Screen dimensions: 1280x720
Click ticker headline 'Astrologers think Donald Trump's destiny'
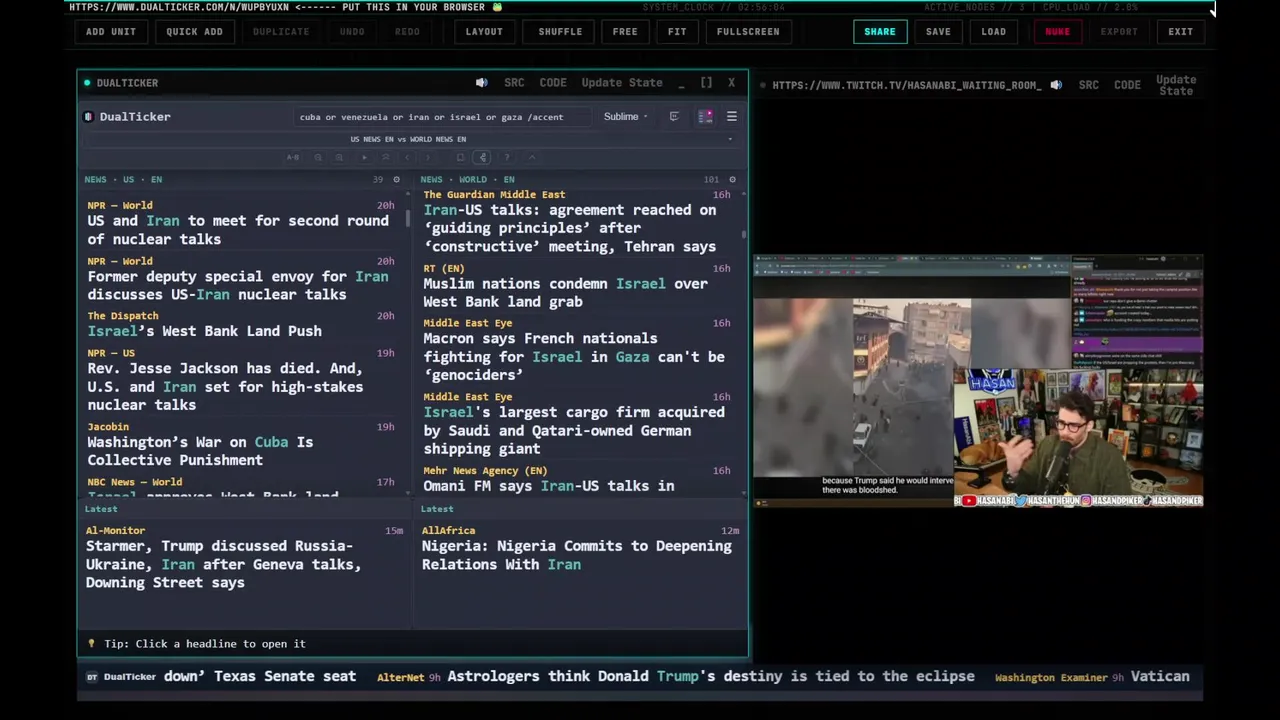tap(711, 677)
